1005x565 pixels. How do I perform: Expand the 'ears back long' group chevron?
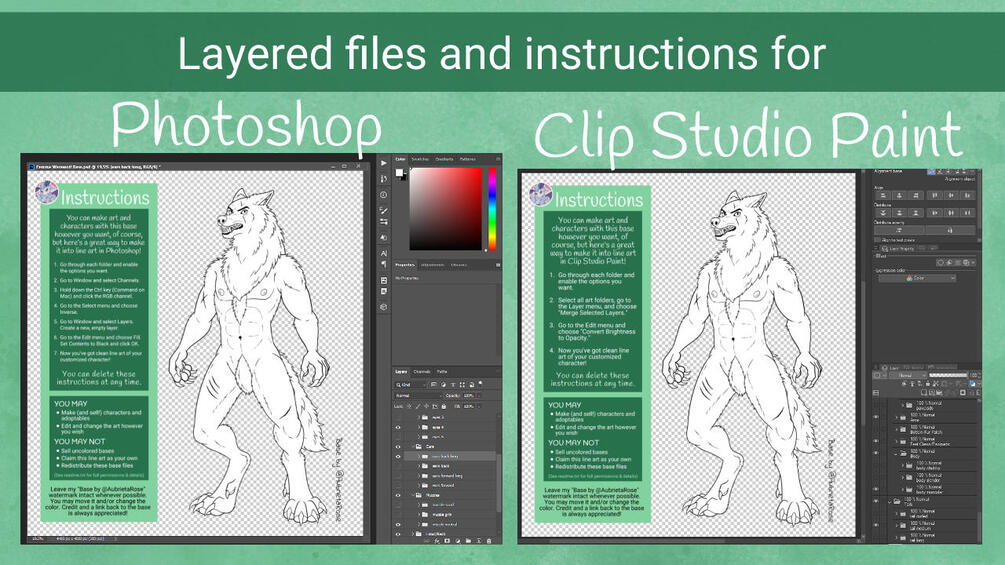pyautogui.click(x=419, y=457)
